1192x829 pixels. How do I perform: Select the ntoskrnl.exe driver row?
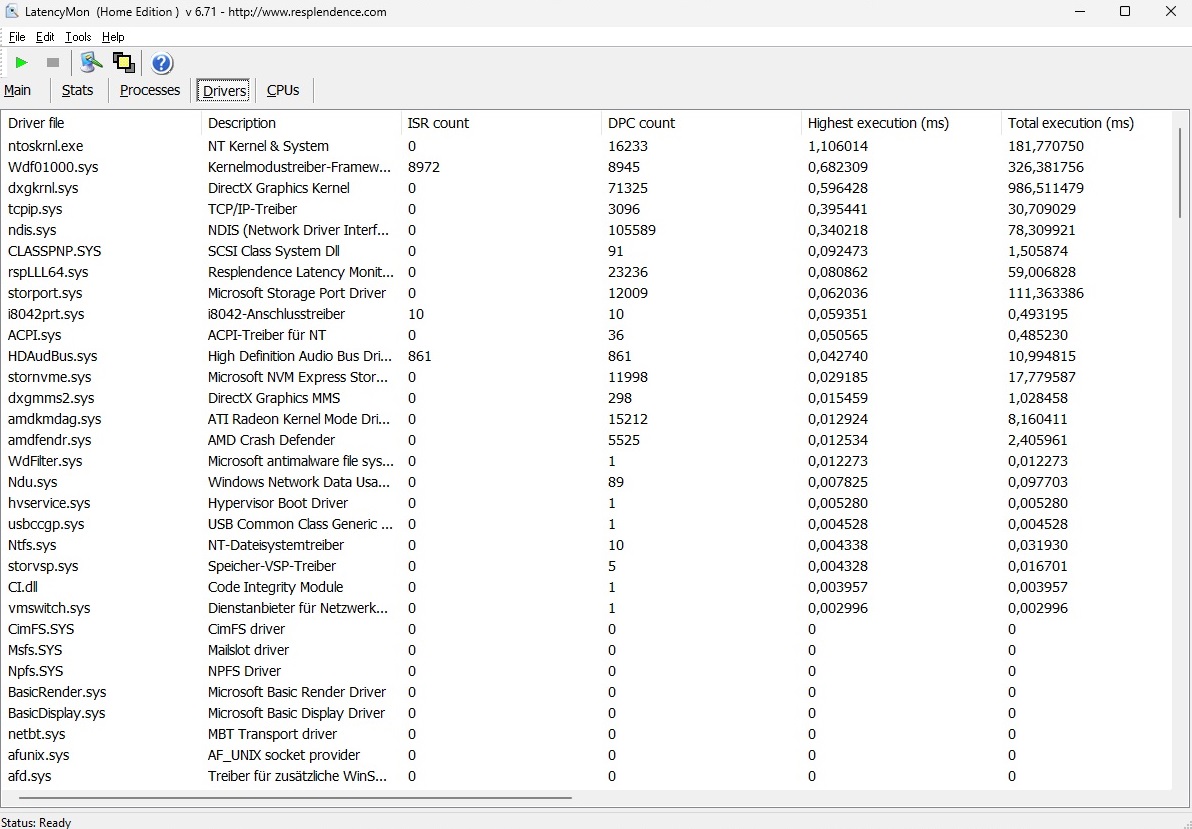point(46,146)
